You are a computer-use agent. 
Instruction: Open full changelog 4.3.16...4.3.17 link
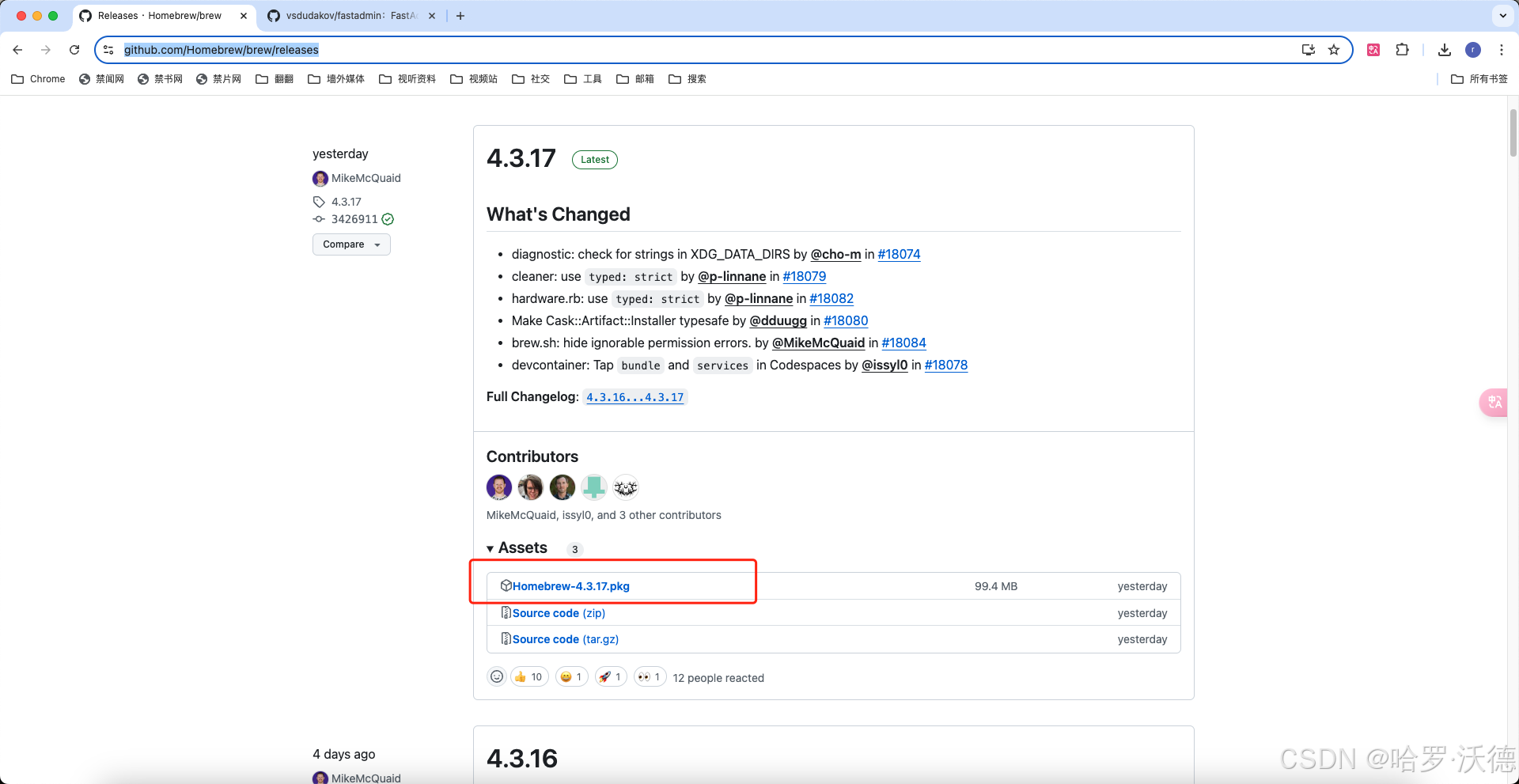coord(635,397)
